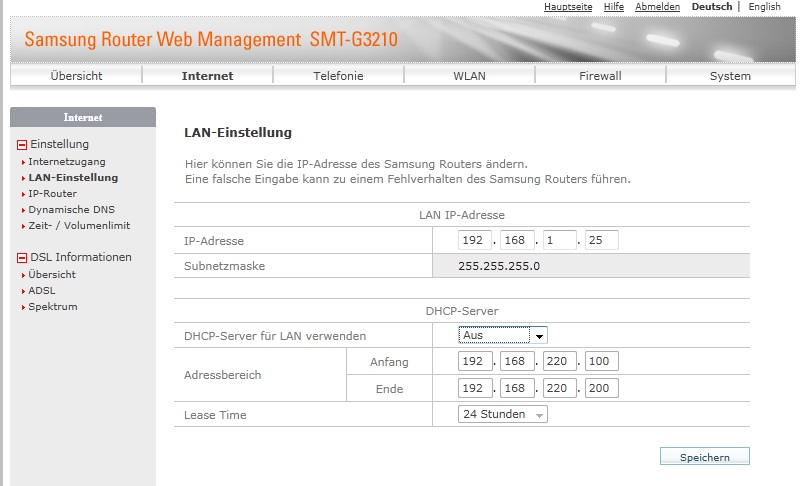Image resolution: width=802 pixels, height=486 pixels.
Task: Open the Übersicht main tab
Action: [76, 76]
